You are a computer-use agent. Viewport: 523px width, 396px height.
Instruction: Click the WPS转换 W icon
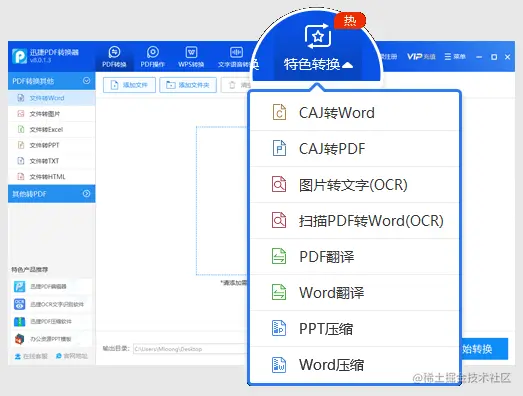pyautogui.click(x=191, y=52)
